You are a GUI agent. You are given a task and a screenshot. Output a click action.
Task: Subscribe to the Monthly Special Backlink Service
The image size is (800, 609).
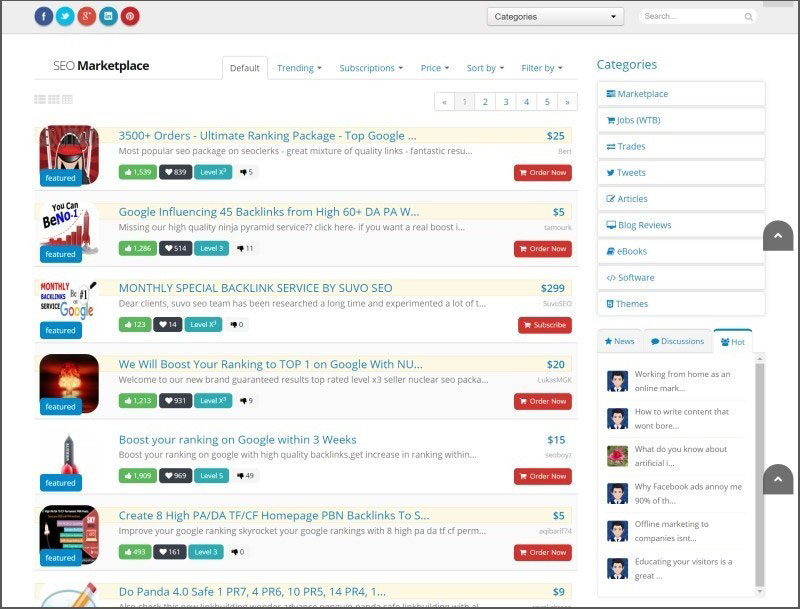click(x=546, y=325)
